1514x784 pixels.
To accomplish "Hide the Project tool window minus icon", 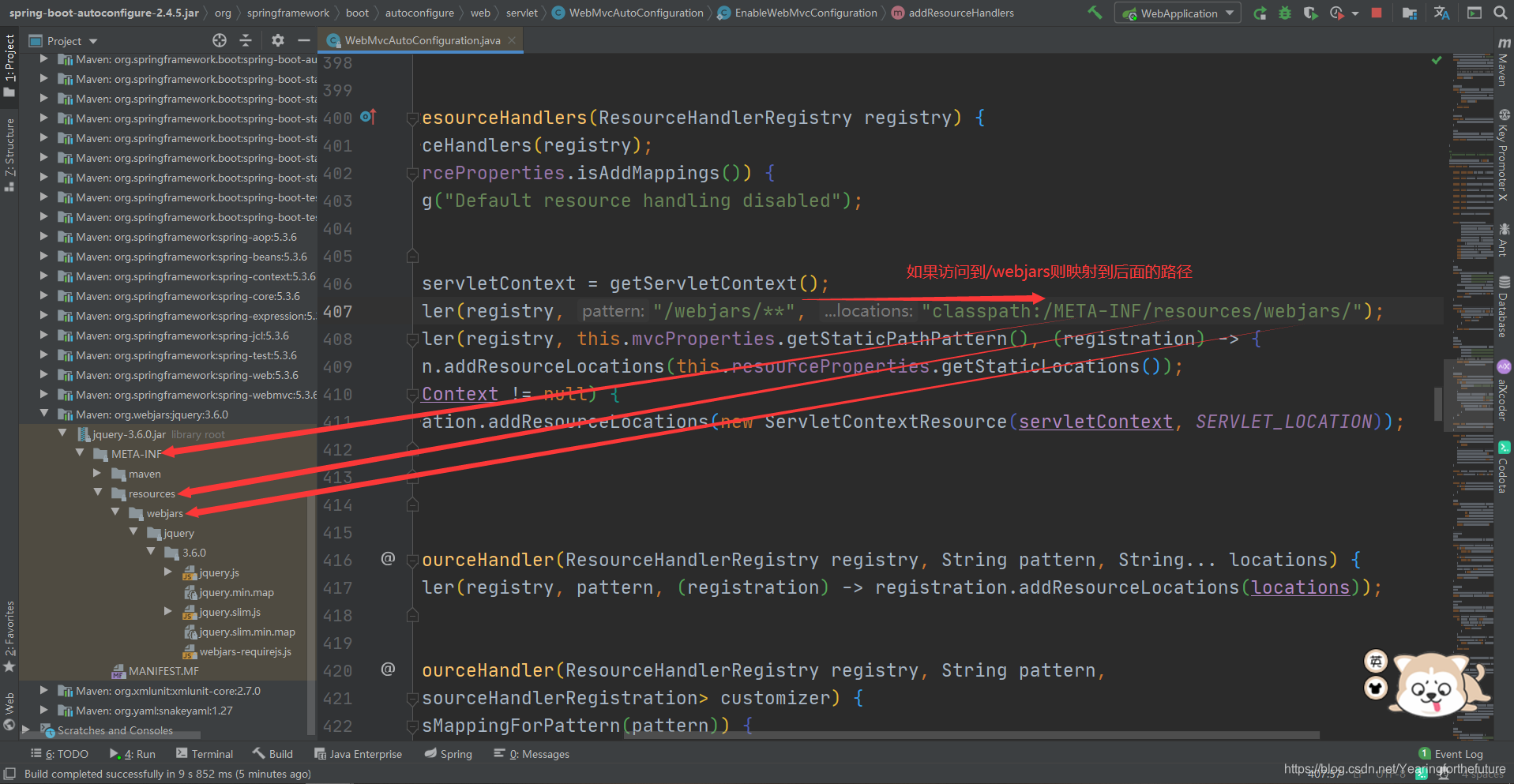I will click(304, 40).
